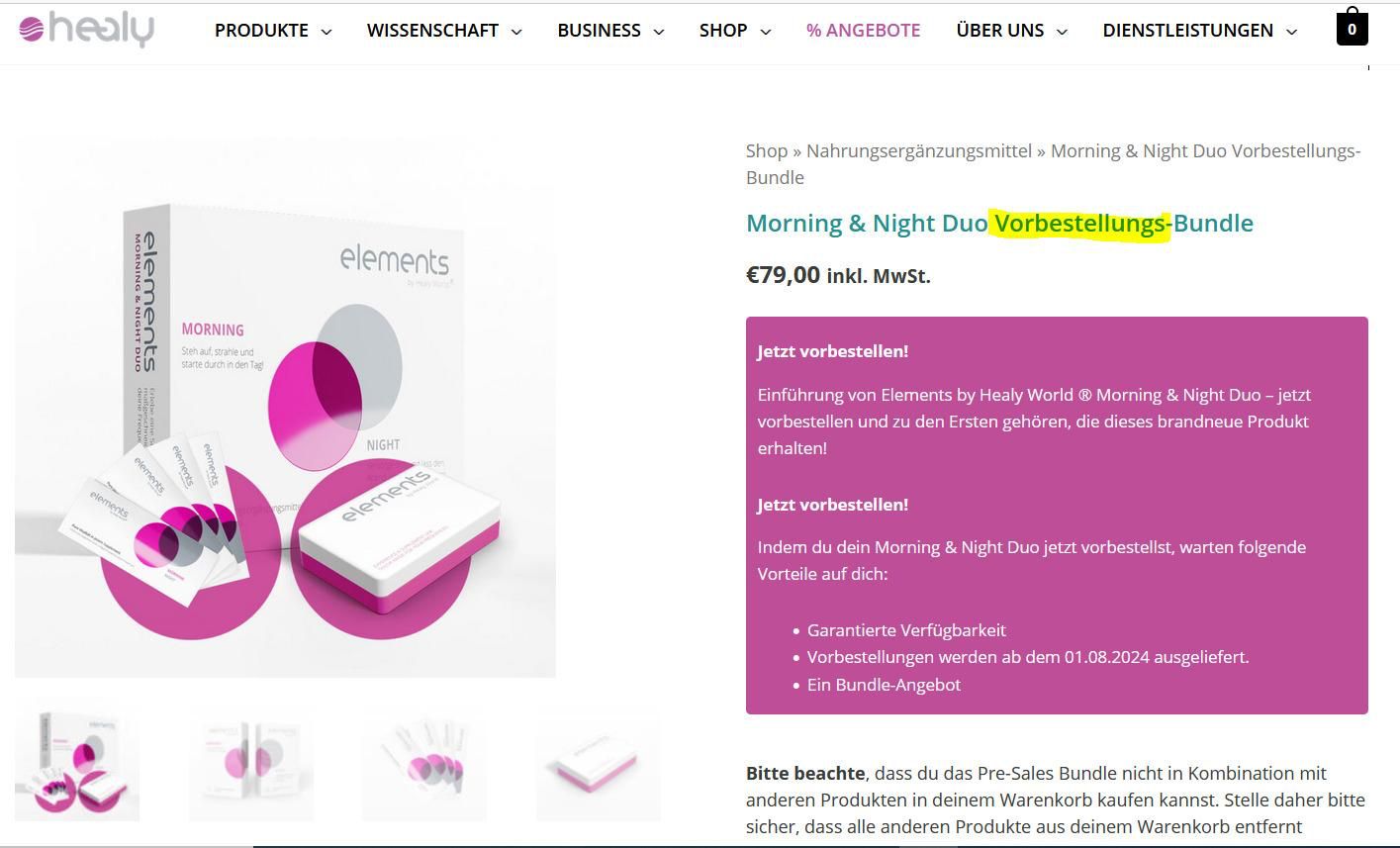Expand the Wissenschaft menu chevron
The width and height of the screenshot is (1400, 848).
(x=516, y=32)
